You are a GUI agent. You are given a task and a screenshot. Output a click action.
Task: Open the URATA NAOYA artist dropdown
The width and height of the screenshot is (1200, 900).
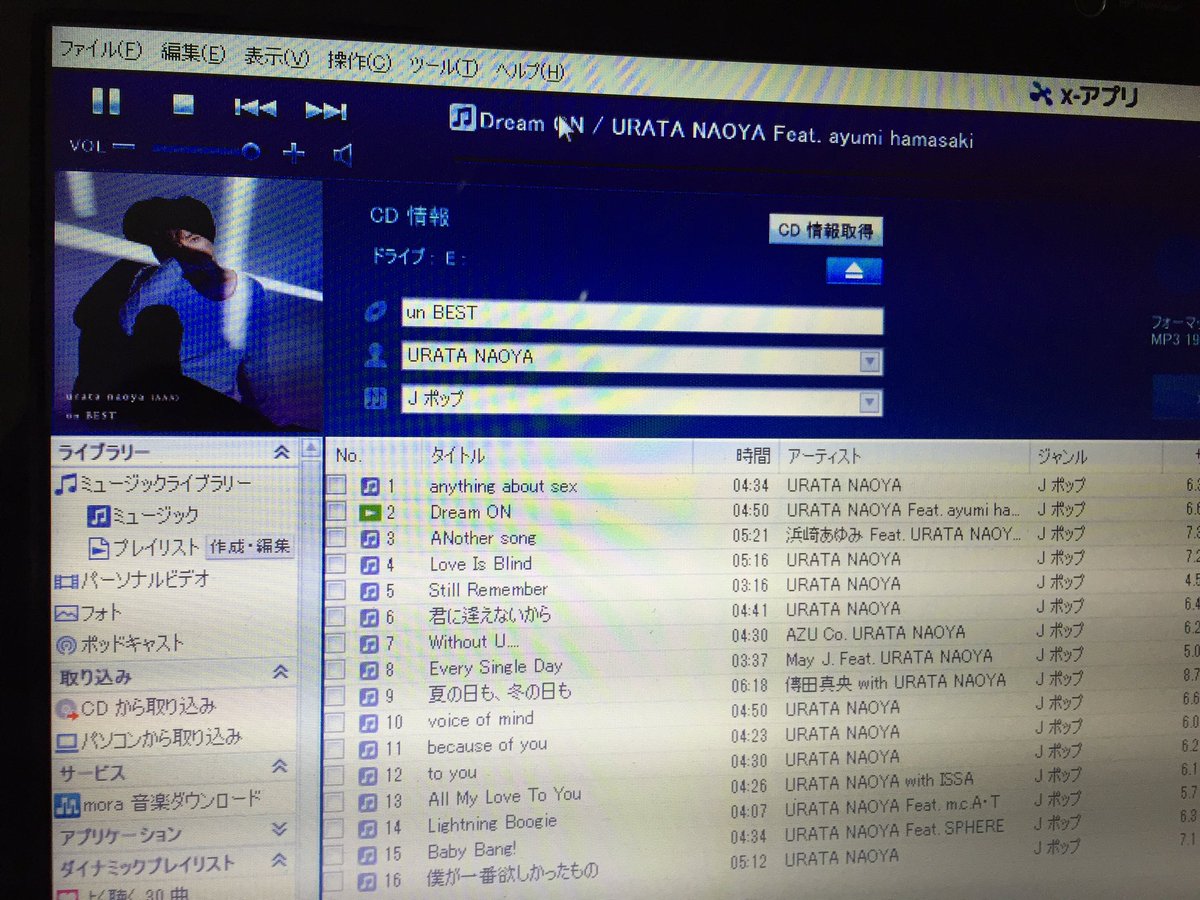[869, 361]
